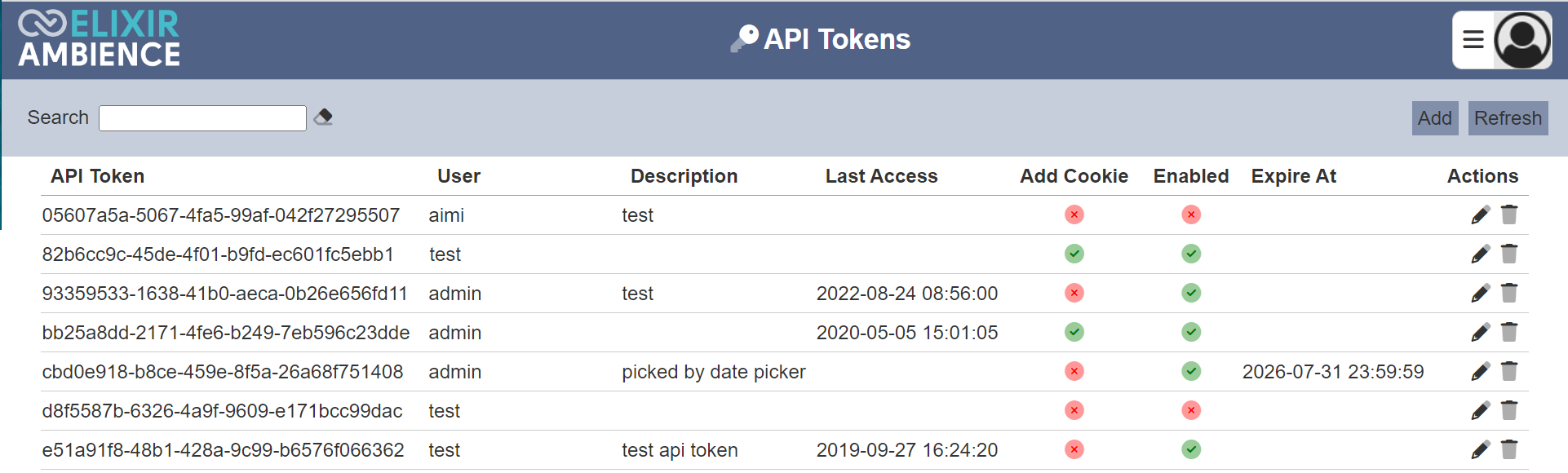Toggle Add Cookie for token 82b6cc9c
Screen dimensions: 1568x473
(x=1074, y=254)
